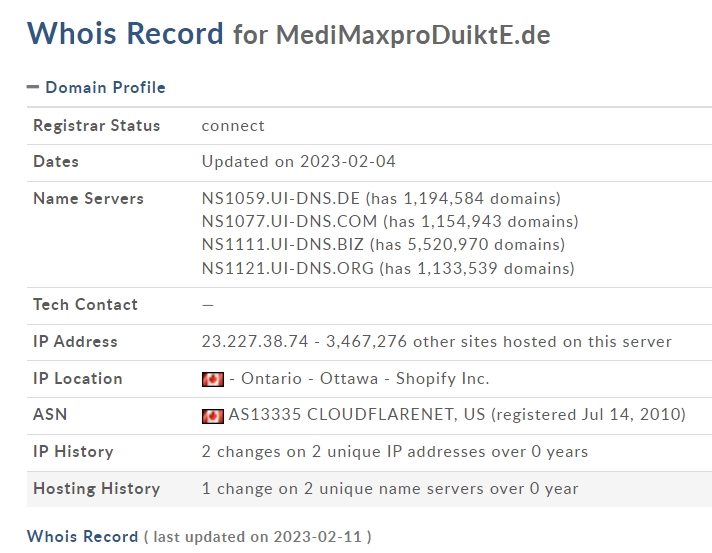The image size is (712, 553).
Task: Select name server NS1077.UI-DNS.COM
Action: (x=289, y=222)
